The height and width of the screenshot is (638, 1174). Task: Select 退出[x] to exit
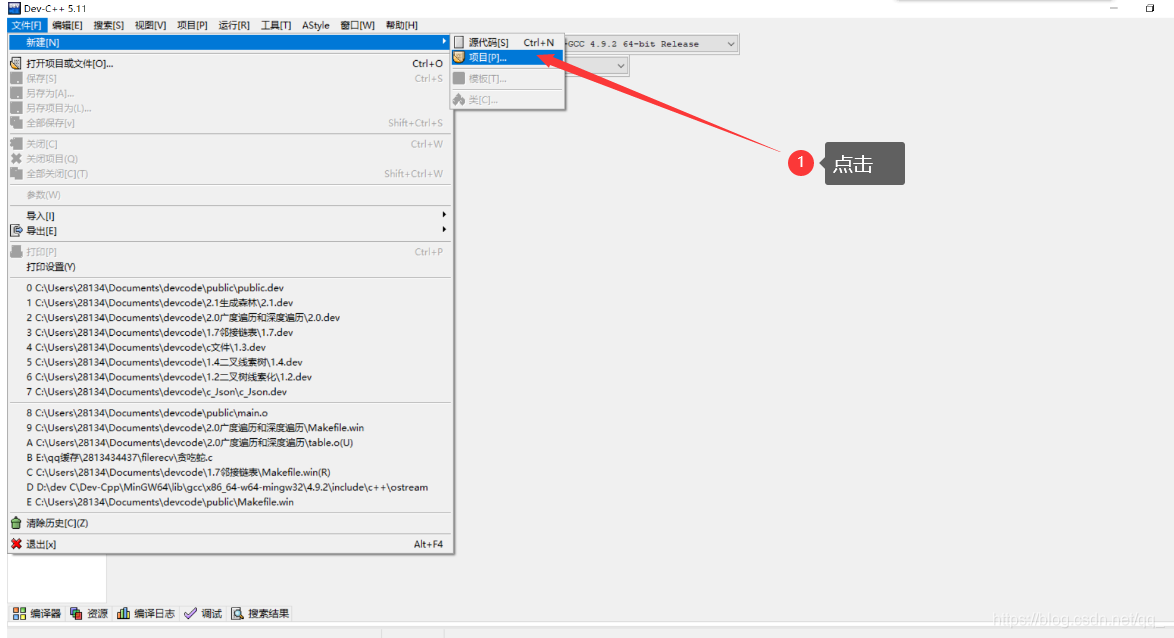[x=229, y=544]
